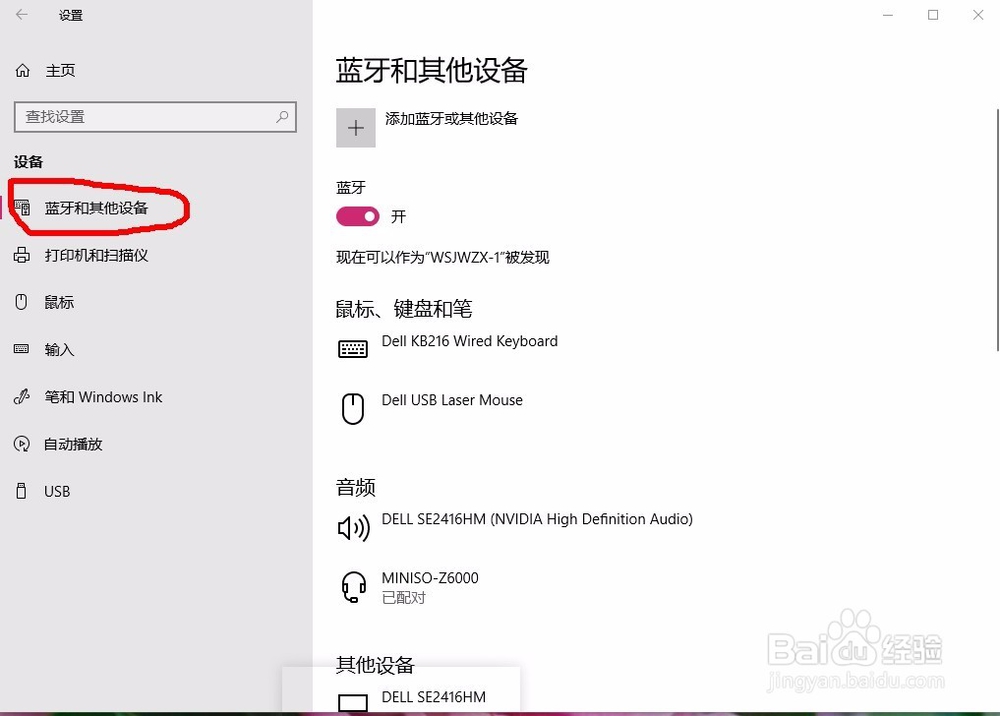Image resolution: width=1000 pixels, height=716 pixels.
Task: Click the USB icon in the sidebar
Action: [x=22, y=491]
